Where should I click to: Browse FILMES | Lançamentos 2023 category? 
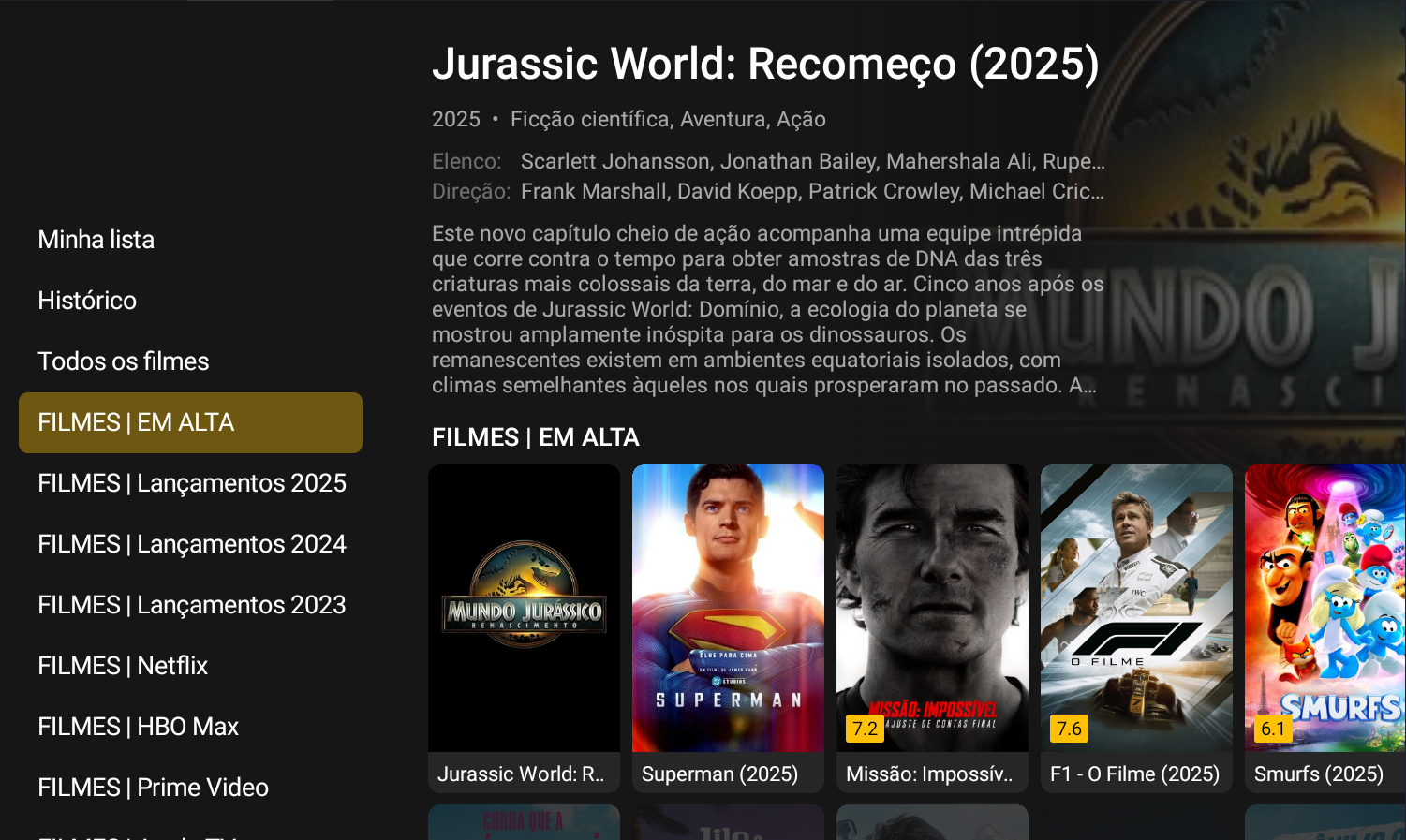pos(191,605)
